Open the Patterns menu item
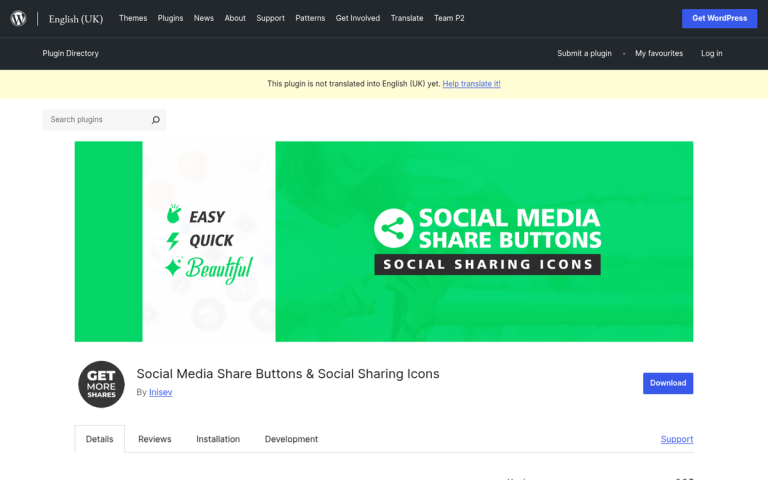Image resolution: width=768 pixels, height=480 pixels. 310,18
